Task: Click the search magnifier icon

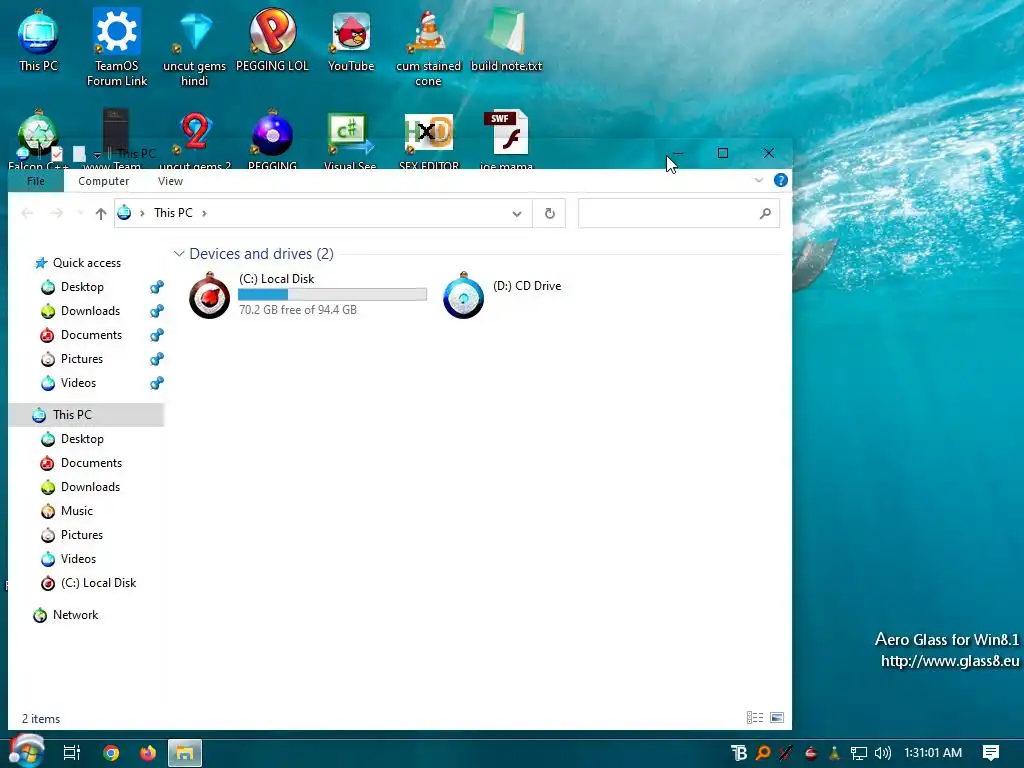Action: pyautogui.click(x=765, y=213)
